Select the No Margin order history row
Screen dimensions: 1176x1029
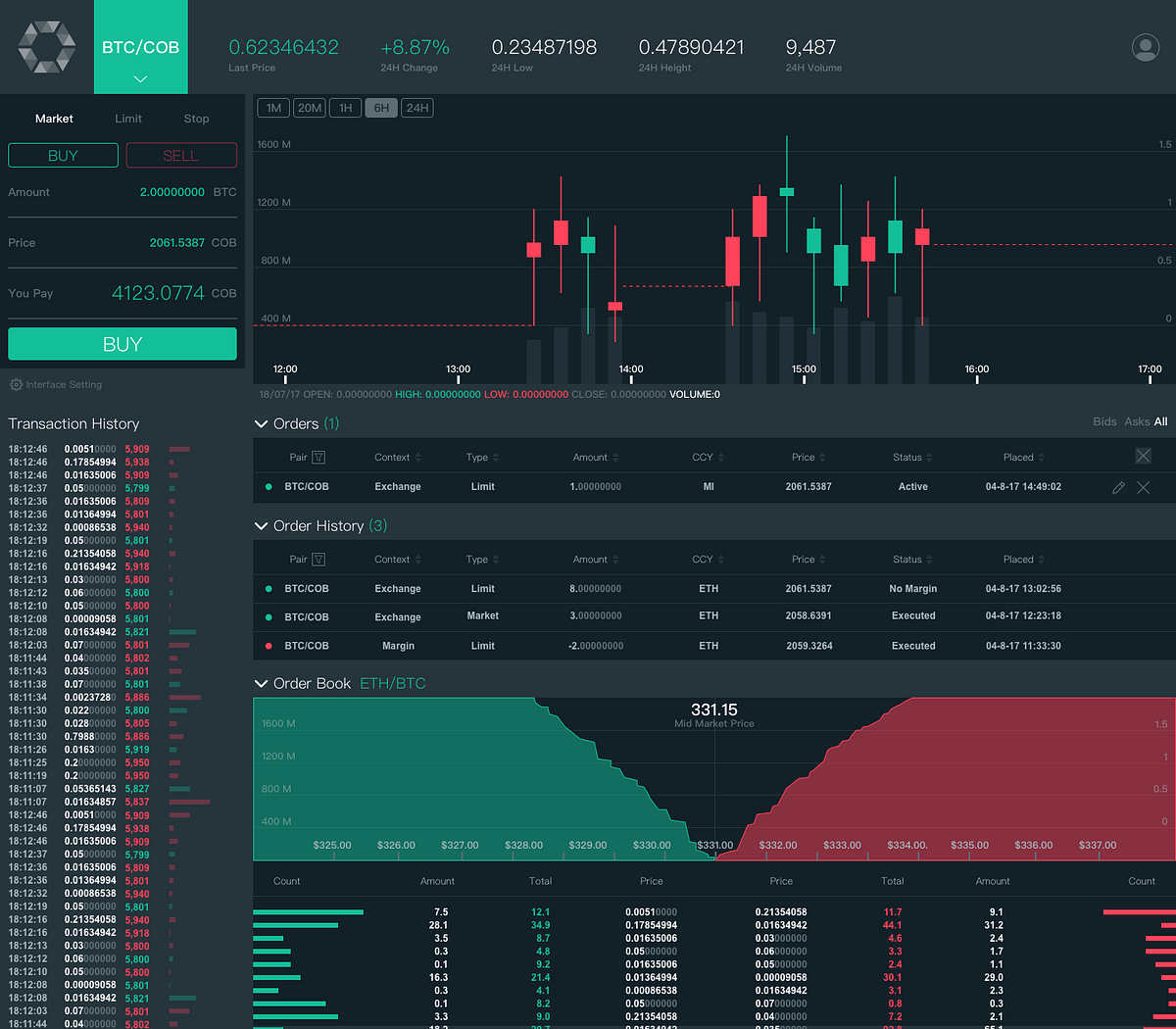[x=714, y=588]
